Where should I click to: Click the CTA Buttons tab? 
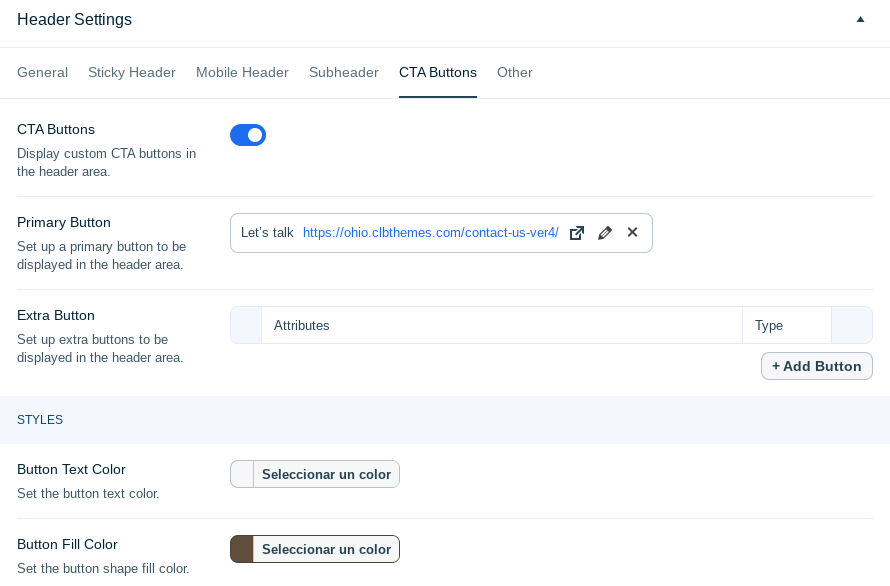coord(438,73)
